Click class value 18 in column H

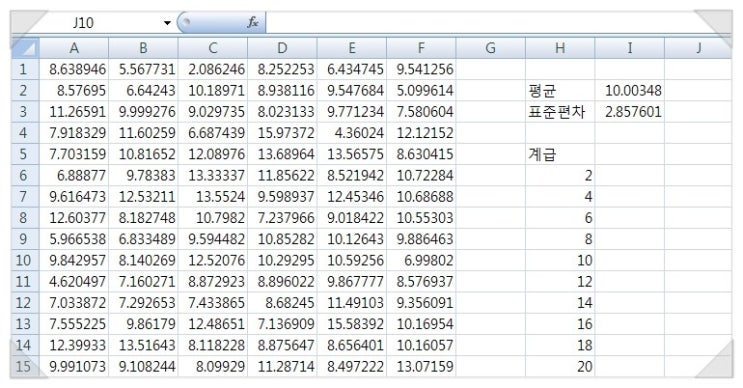click(560, 345)
